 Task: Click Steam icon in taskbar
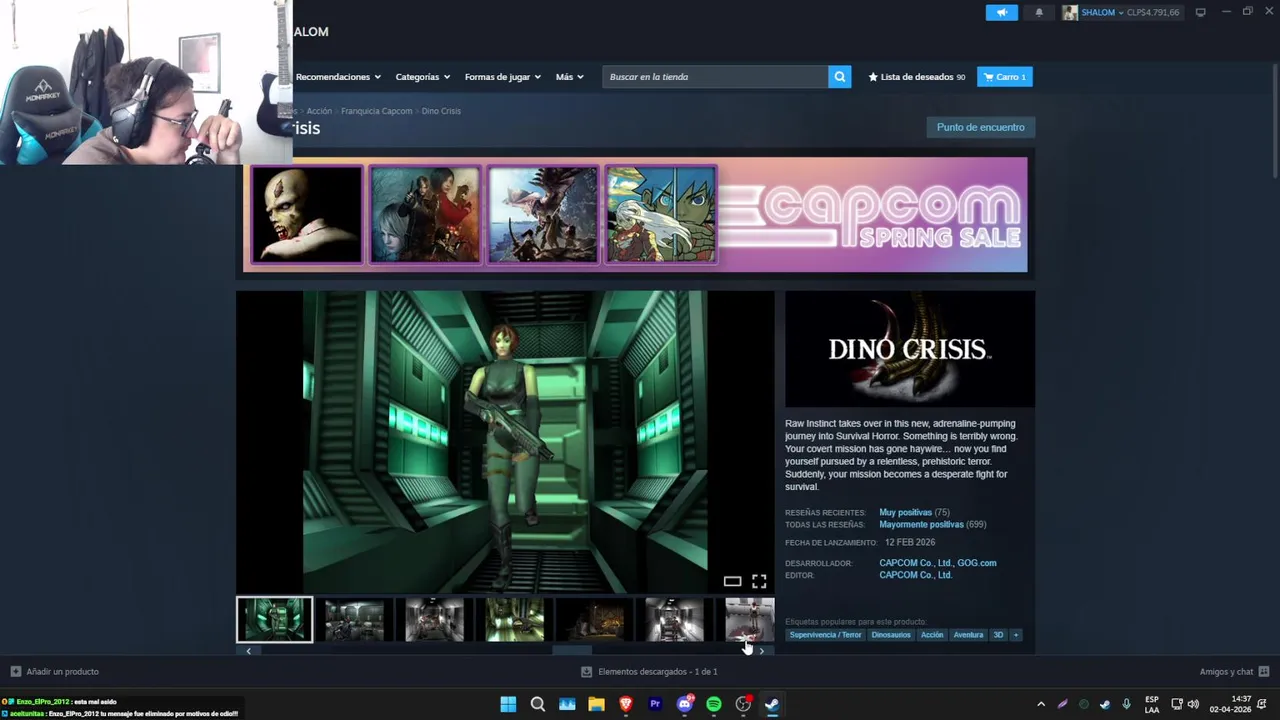(x=772, y=704)
